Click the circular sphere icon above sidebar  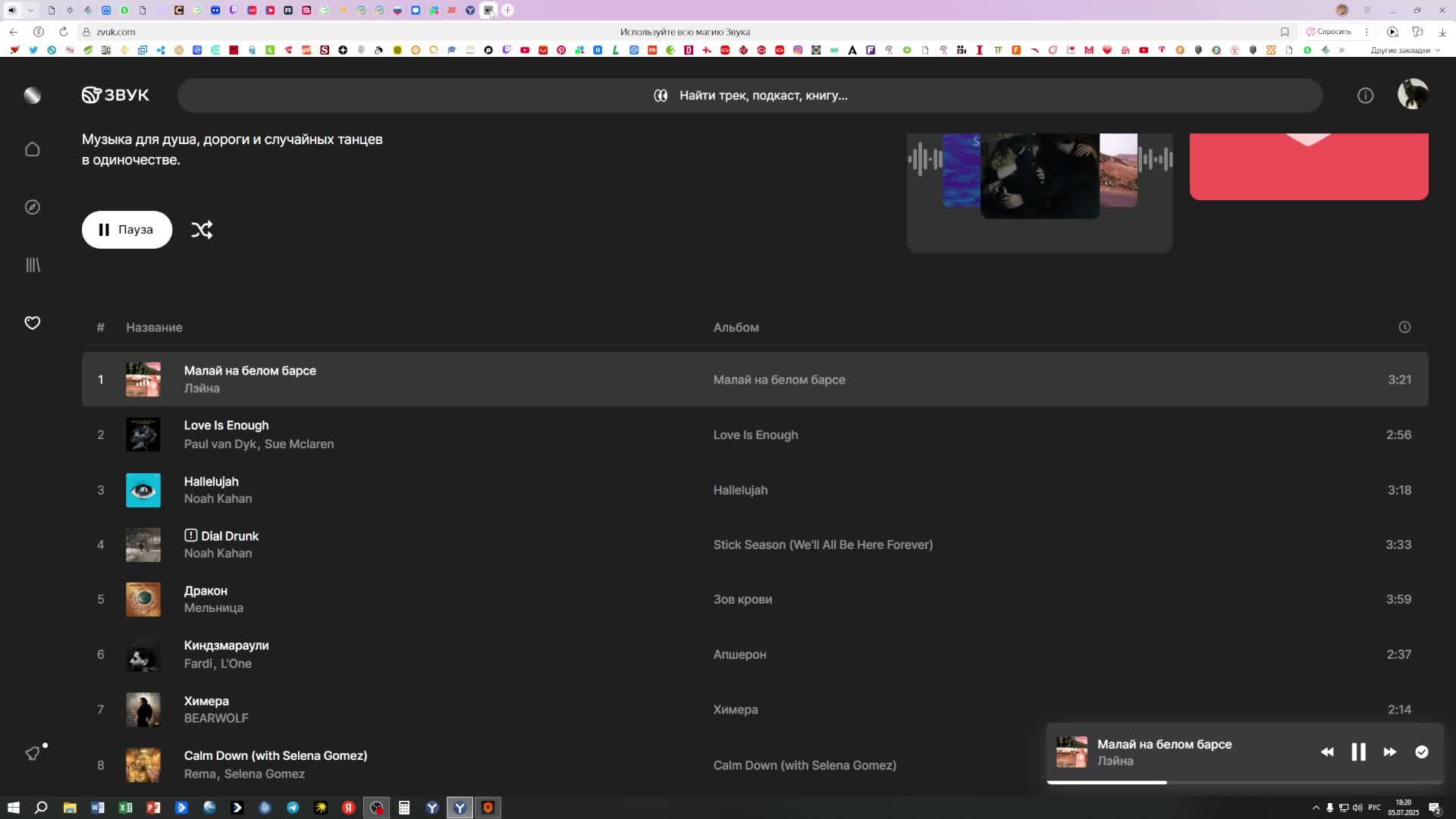[32, 95]
